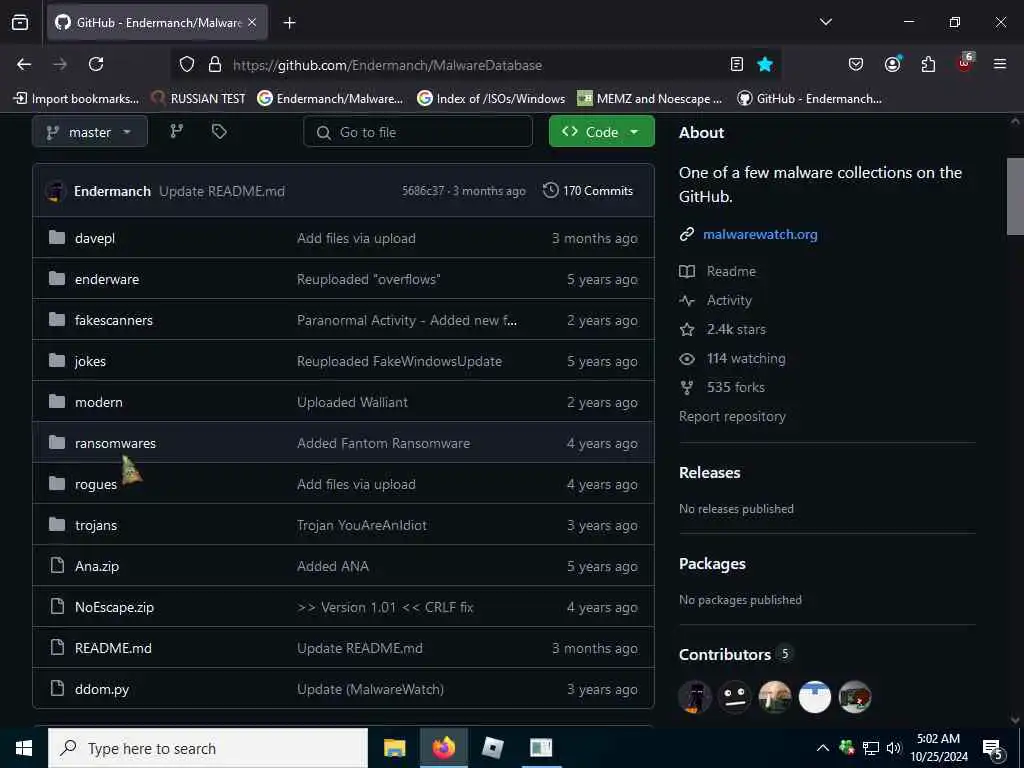Open RUSSIAN TEST bookmark

coord(198,99)
